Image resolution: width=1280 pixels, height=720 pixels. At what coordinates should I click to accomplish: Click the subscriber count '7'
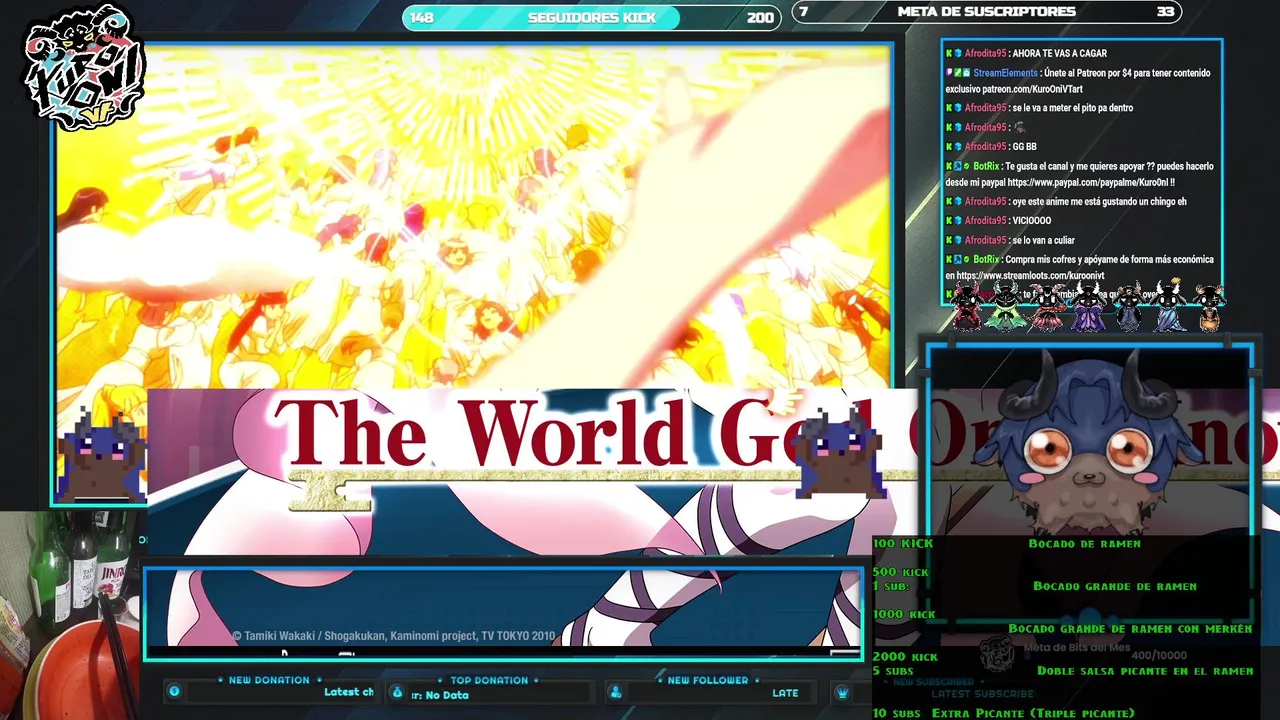(804, 12)
